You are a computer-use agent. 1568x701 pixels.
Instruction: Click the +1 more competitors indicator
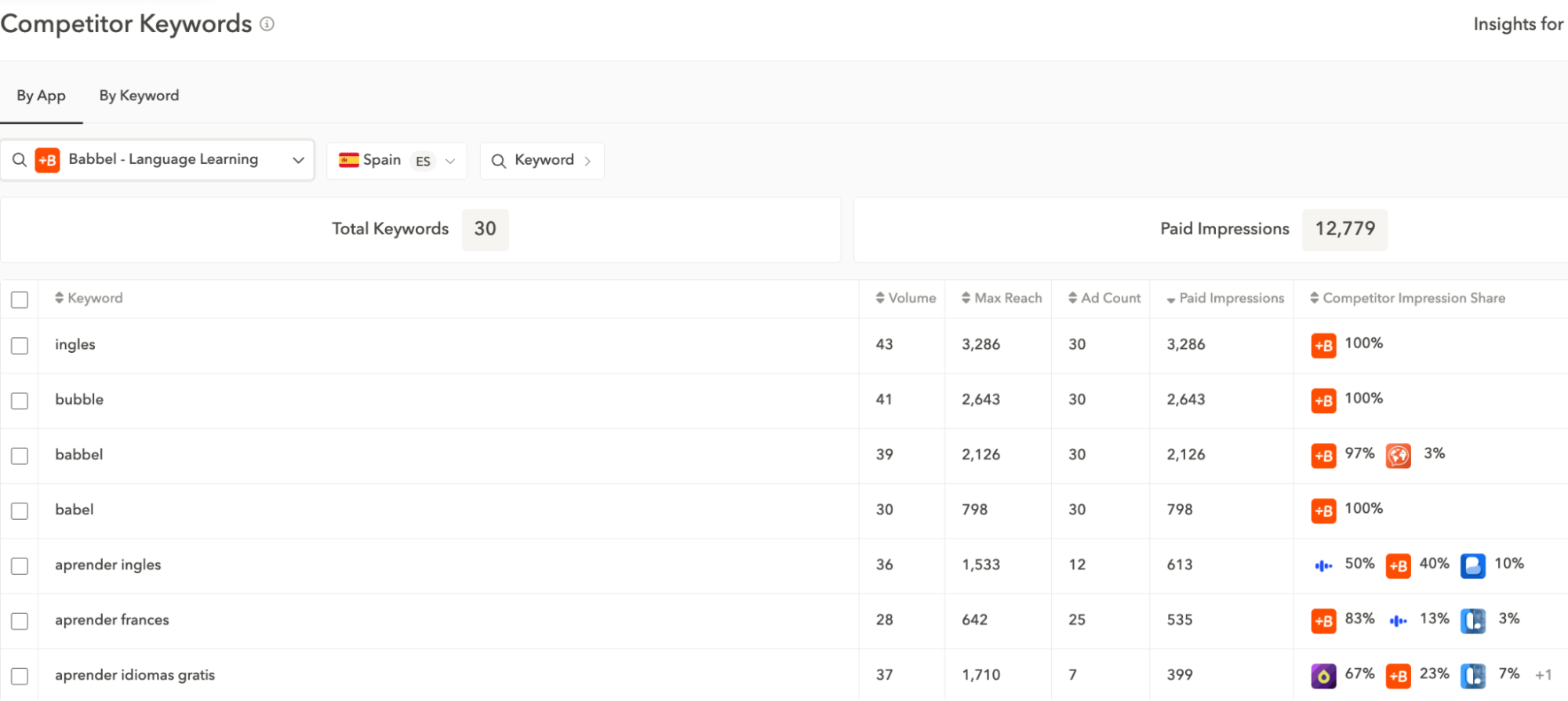(x=1543, y=675)
